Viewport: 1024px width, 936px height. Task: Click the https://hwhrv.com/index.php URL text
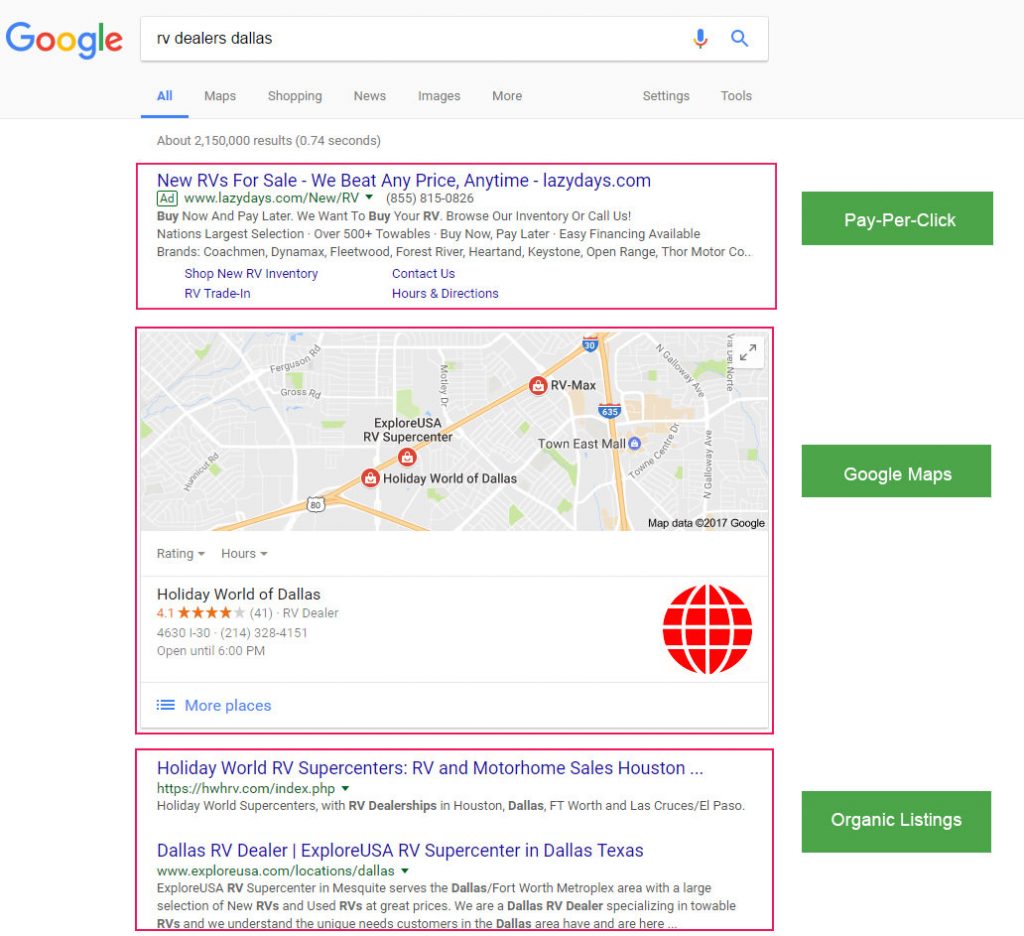pos(246,788)
